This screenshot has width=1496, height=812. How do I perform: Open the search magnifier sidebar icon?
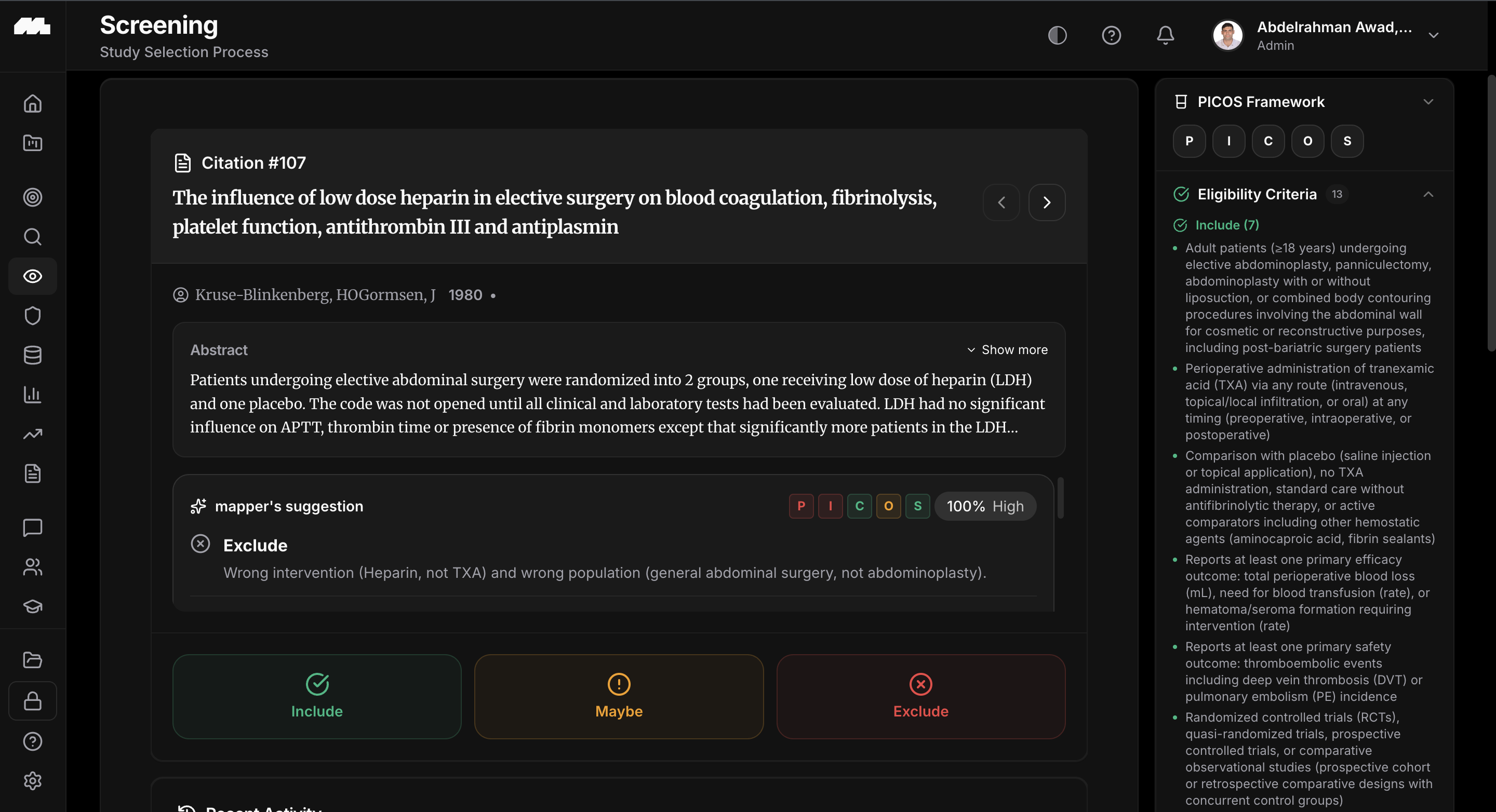click(33, 237)
